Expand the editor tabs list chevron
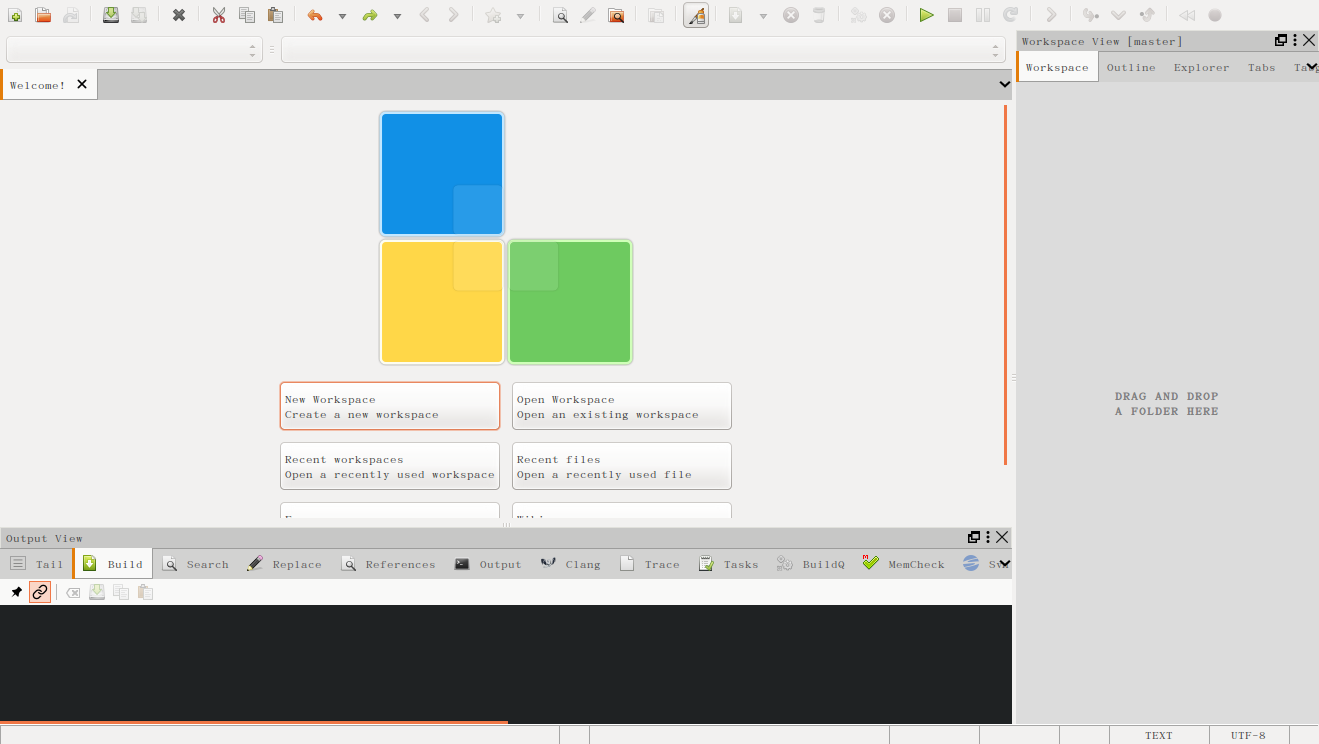 coord(1005,85)
